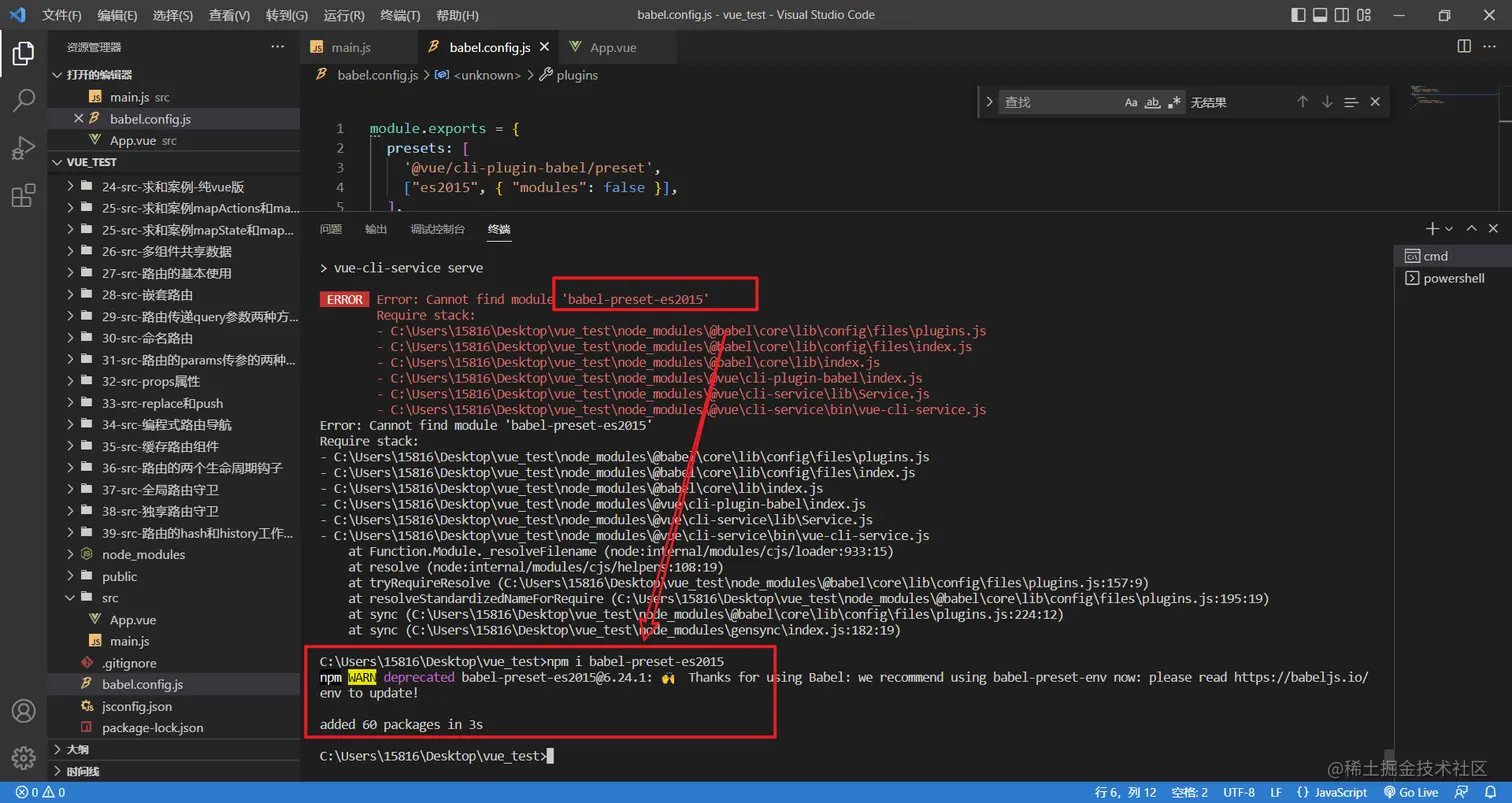Change UTF-8 encoding in status bar
1512x803 pixels.
point(1238,792)
